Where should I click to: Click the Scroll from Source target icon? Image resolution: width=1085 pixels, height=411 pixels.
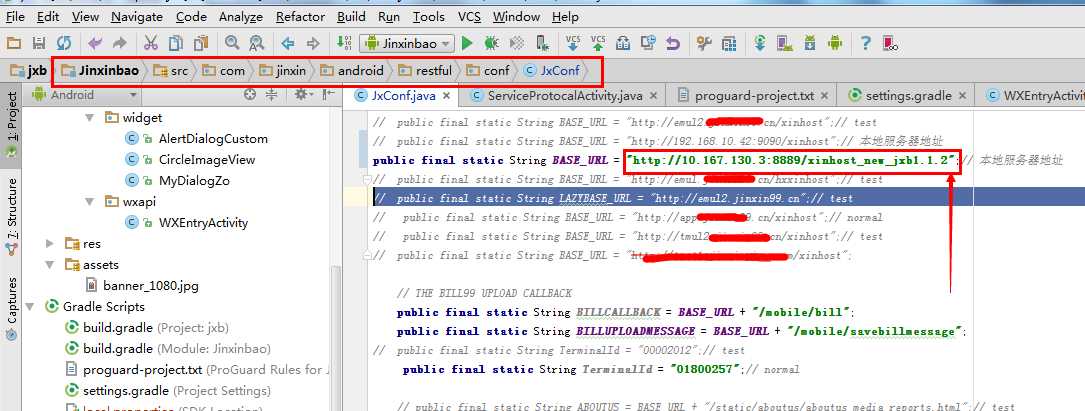250,95
